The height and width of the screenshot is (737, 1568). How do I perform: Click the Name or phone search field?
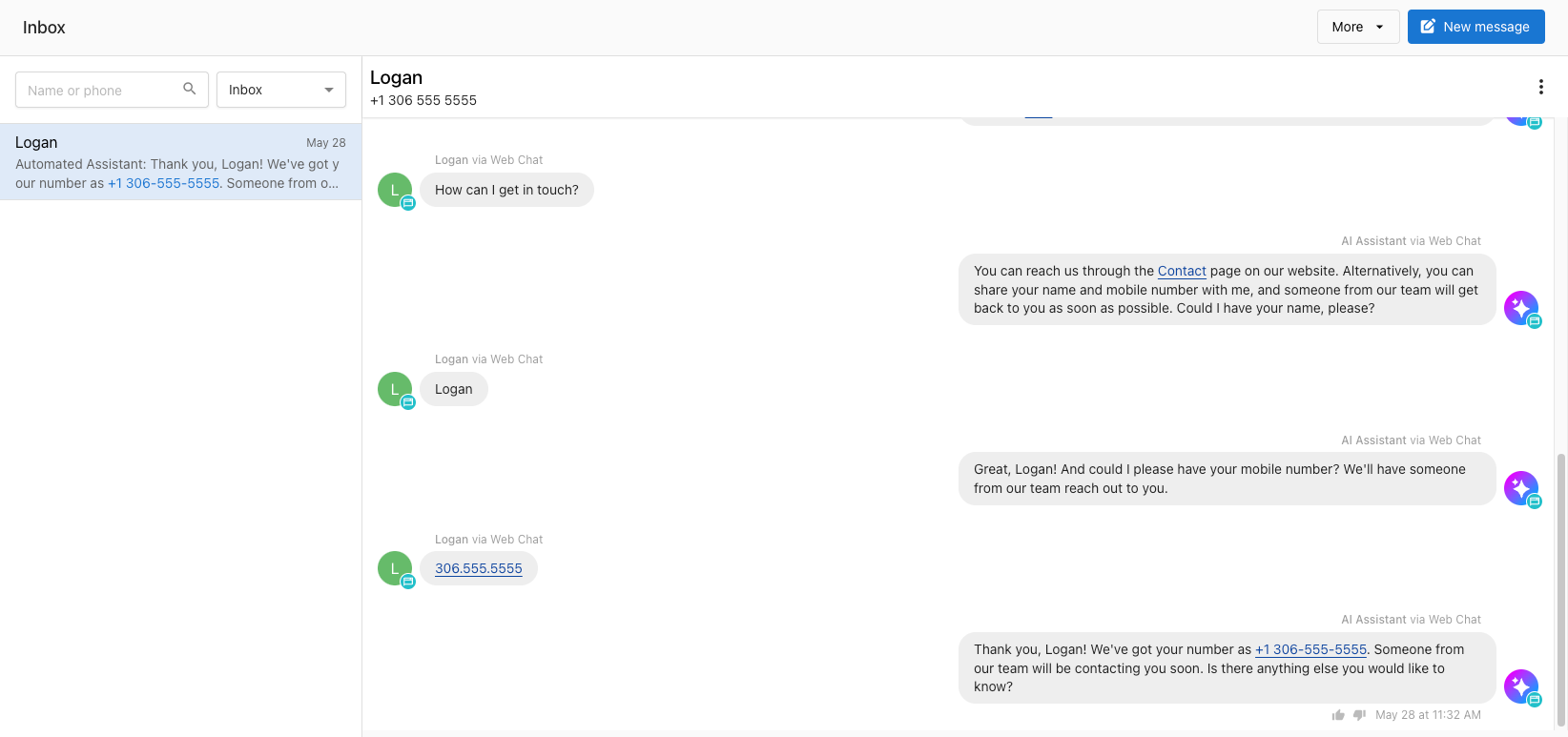(100, 90)
